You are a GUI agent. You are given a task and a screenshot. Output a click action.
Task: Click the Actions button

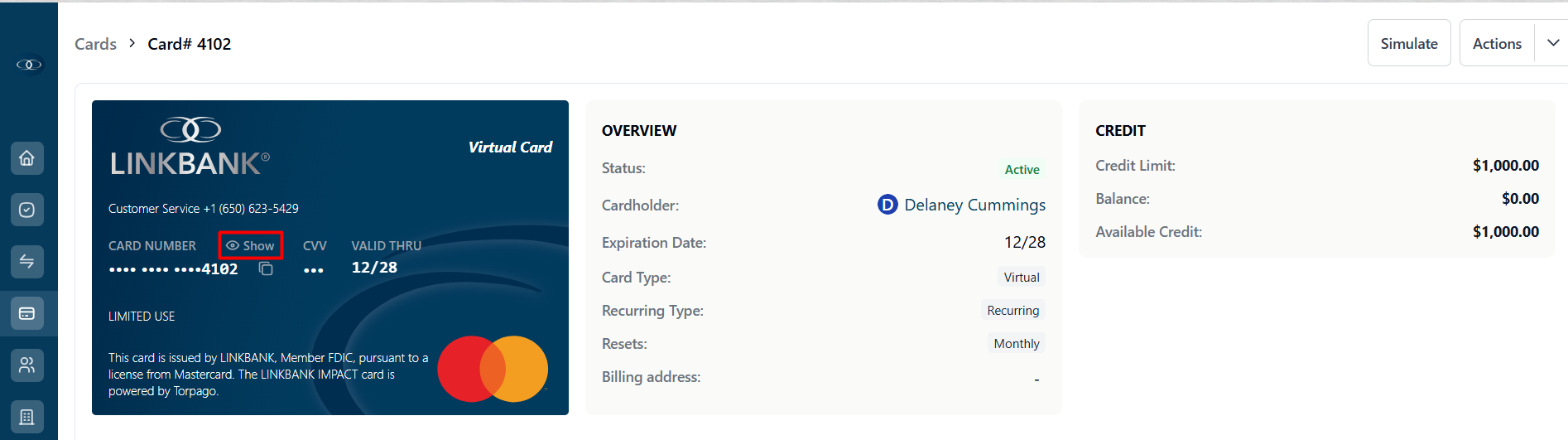pyautogui.click(x=1497, y=43)
